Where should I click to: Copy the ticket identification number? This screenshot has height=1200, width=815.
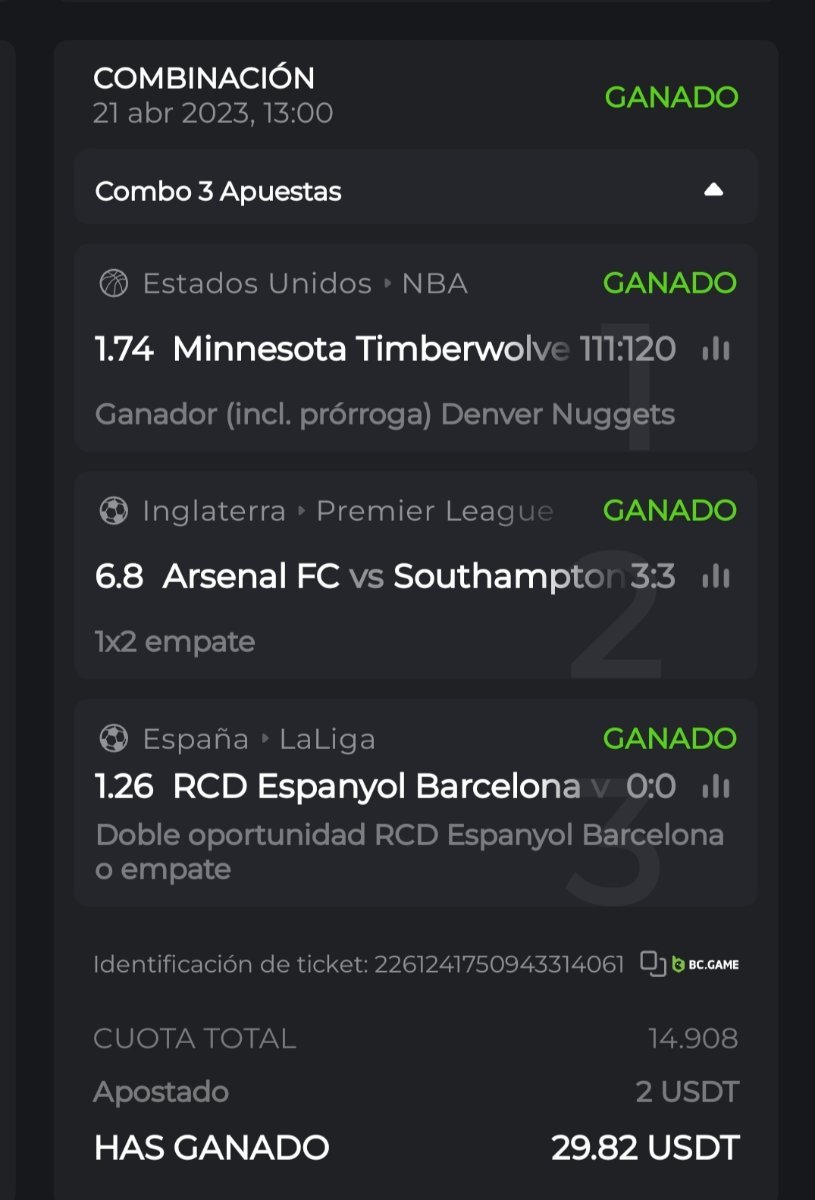point(653,964)
